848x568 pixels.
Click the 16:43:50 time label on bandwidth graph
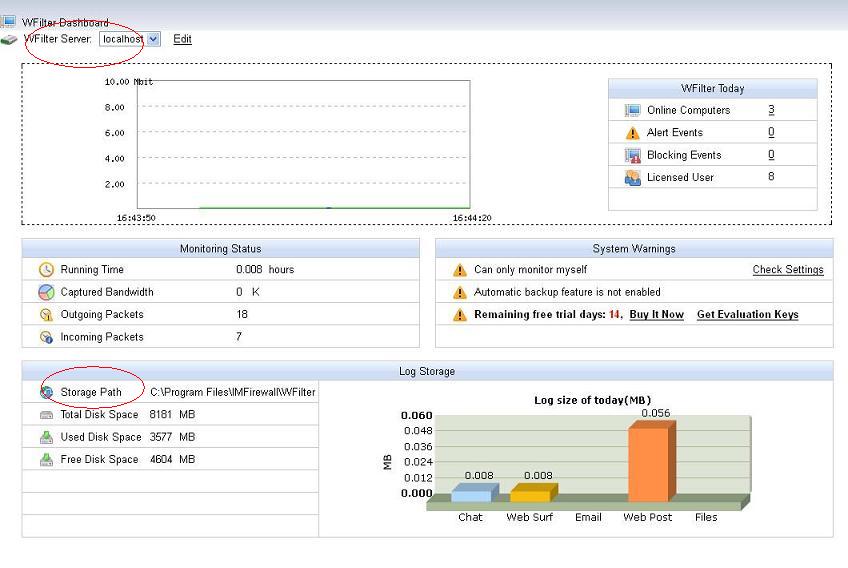coord(136,218)
